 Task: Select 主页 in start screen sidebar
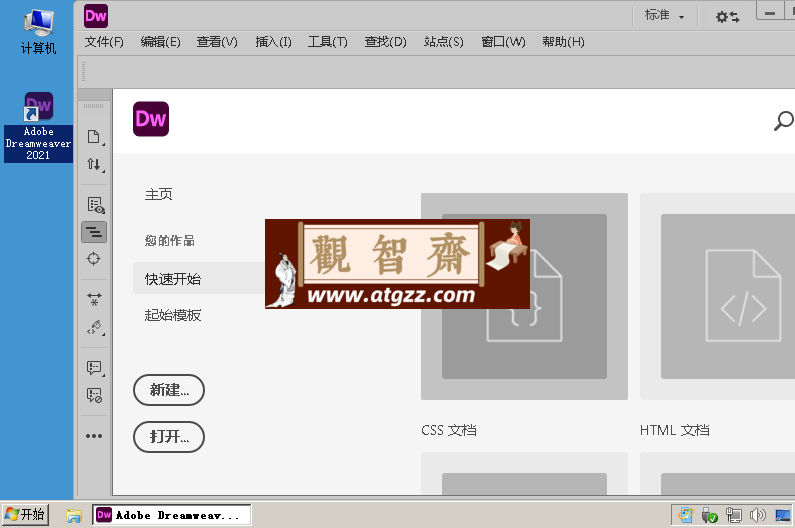tap(159, 194)
